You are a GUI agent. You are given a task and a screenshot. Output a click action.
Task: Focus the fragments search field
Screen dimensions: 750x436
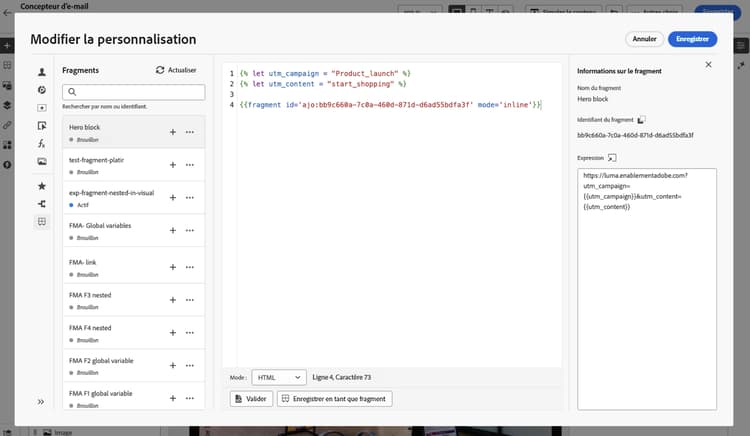[x=133, y=92]
